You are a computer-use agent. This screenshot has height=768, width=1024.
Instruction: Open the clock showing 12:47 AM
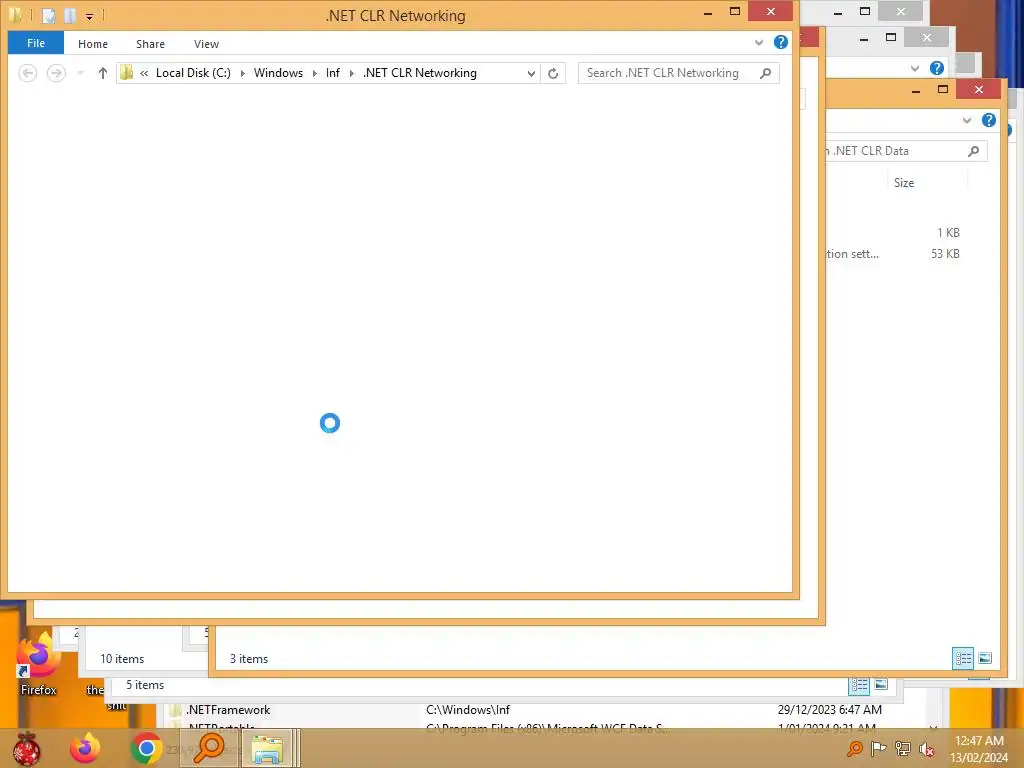[978, 749]
